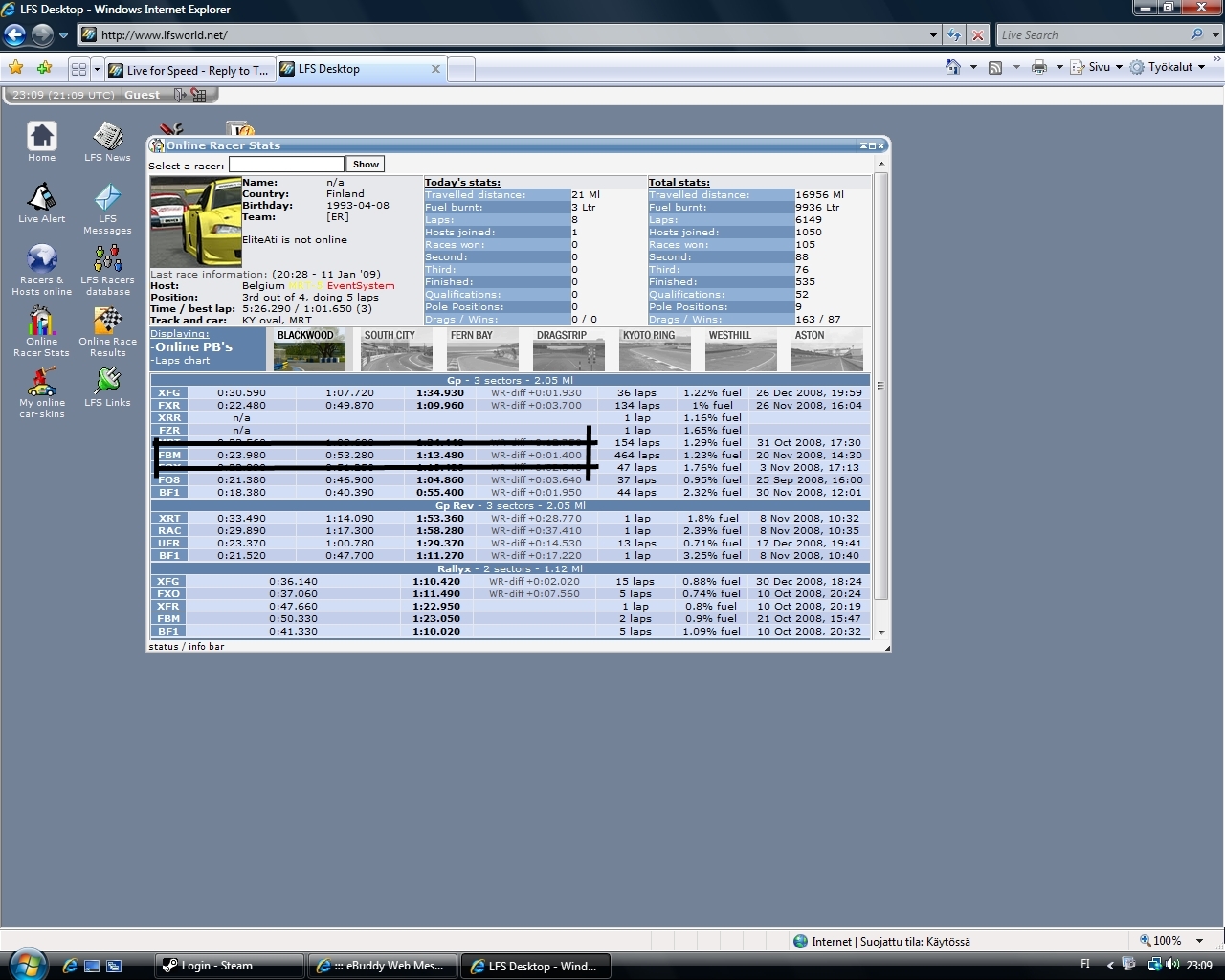Open My online car-skins icon
Viewport: 1225px width, 980px height.
point(41,382)
